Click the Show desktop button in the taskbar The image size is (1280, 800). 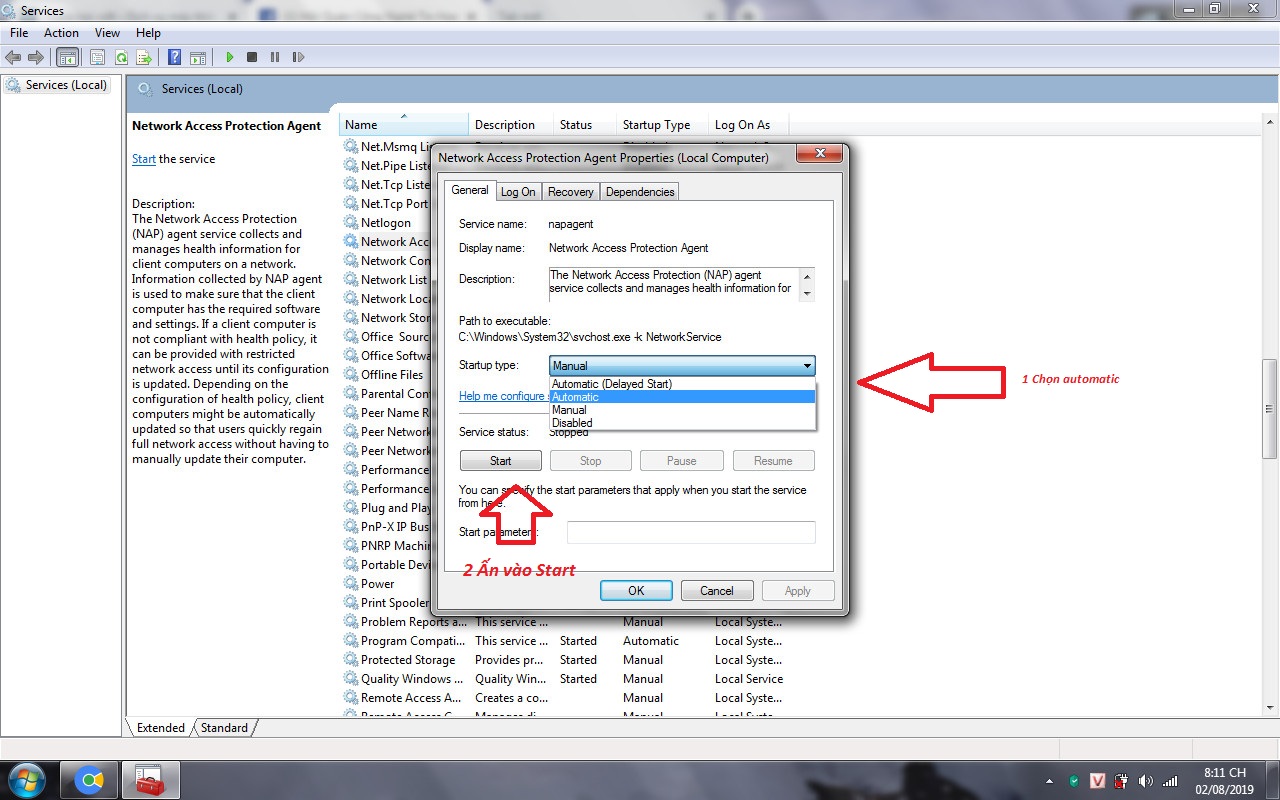click(x=1272, y=781)
